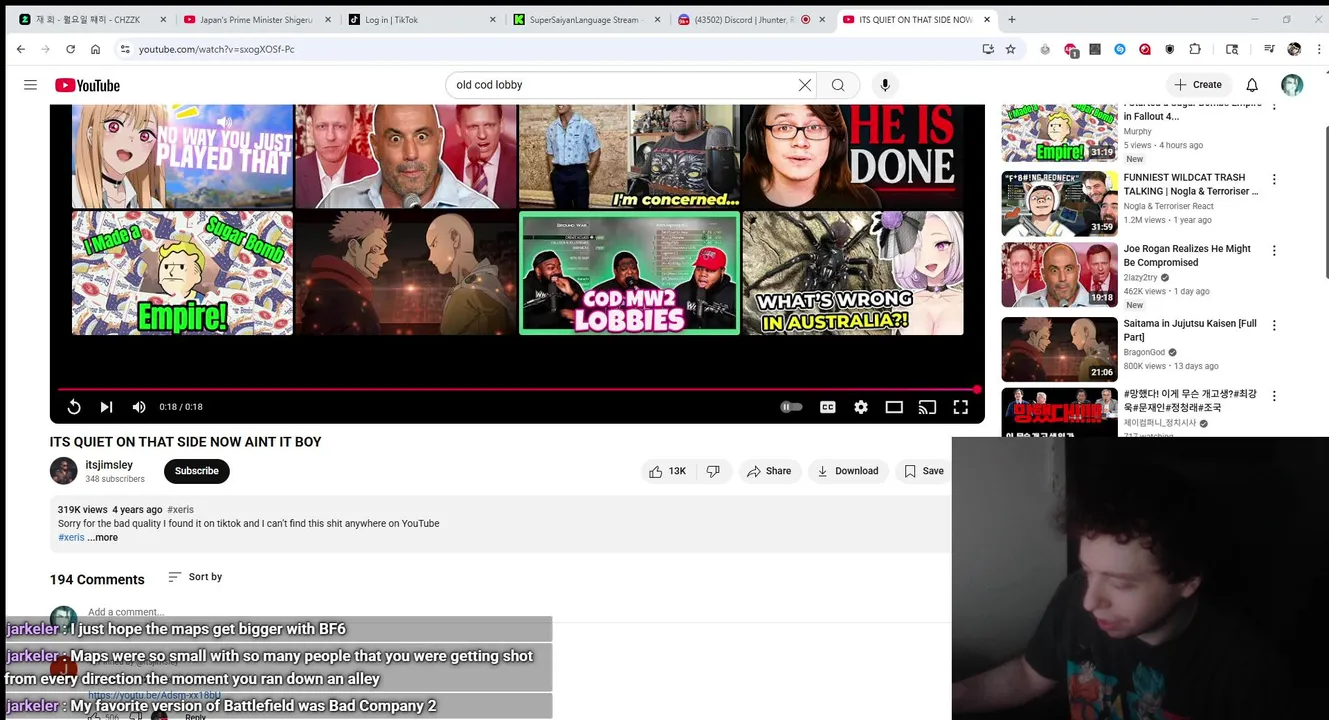Start voice search with microphone
1329x720 pixels.
click(x=885, y=85)
